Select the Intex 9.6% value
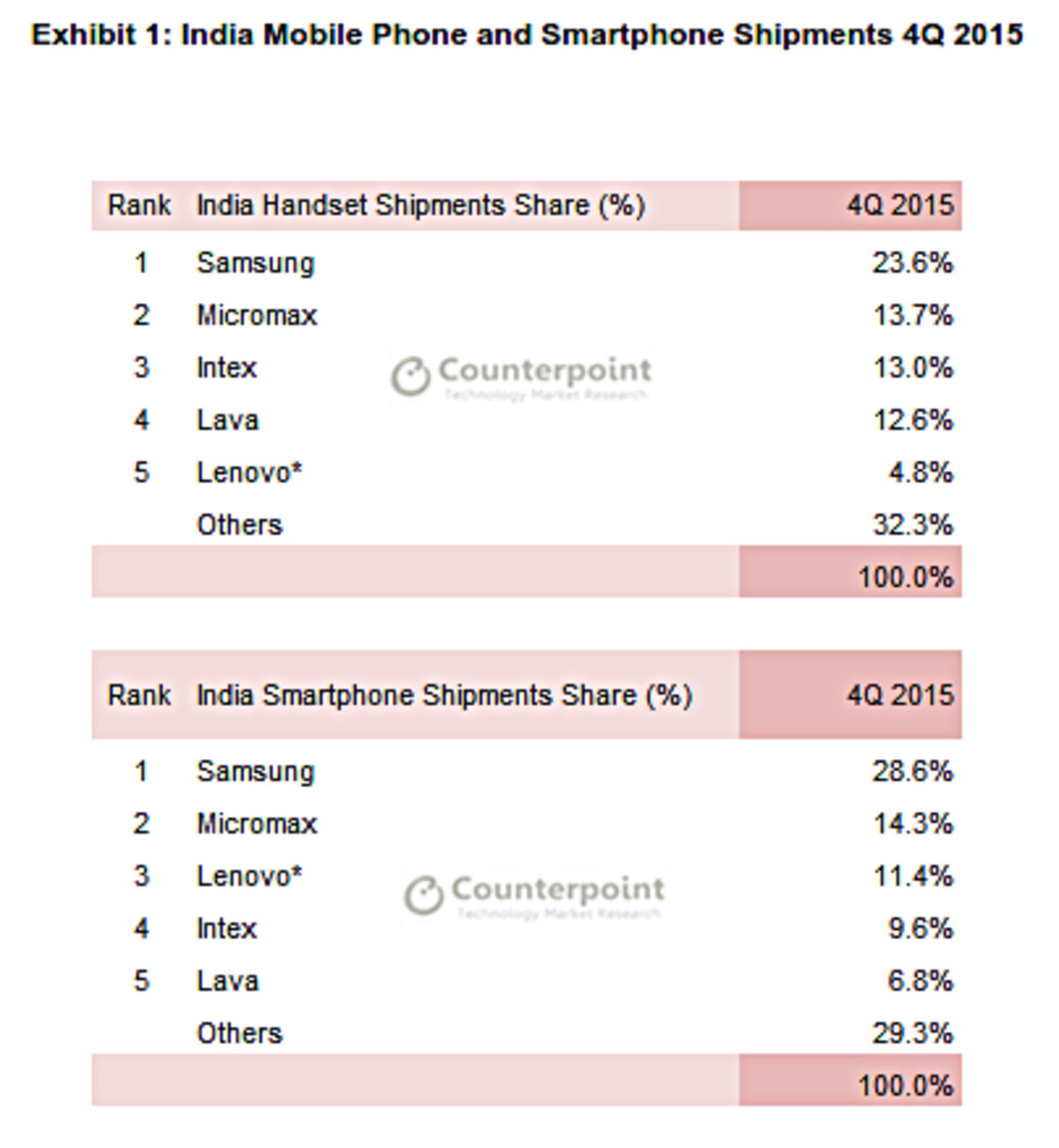The height and width of the screenshot is (1148, 1059). coord(921,929)
